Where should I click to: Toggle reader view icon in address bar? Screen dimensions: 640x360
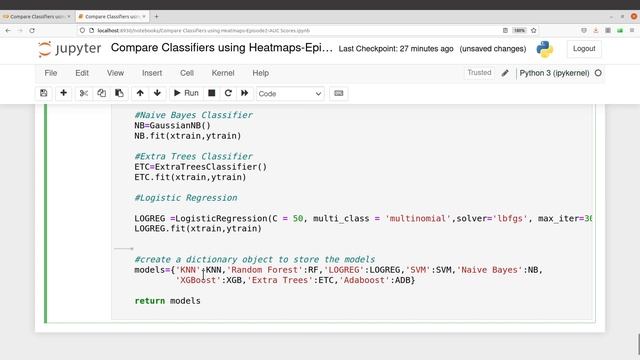coord(505,31)
